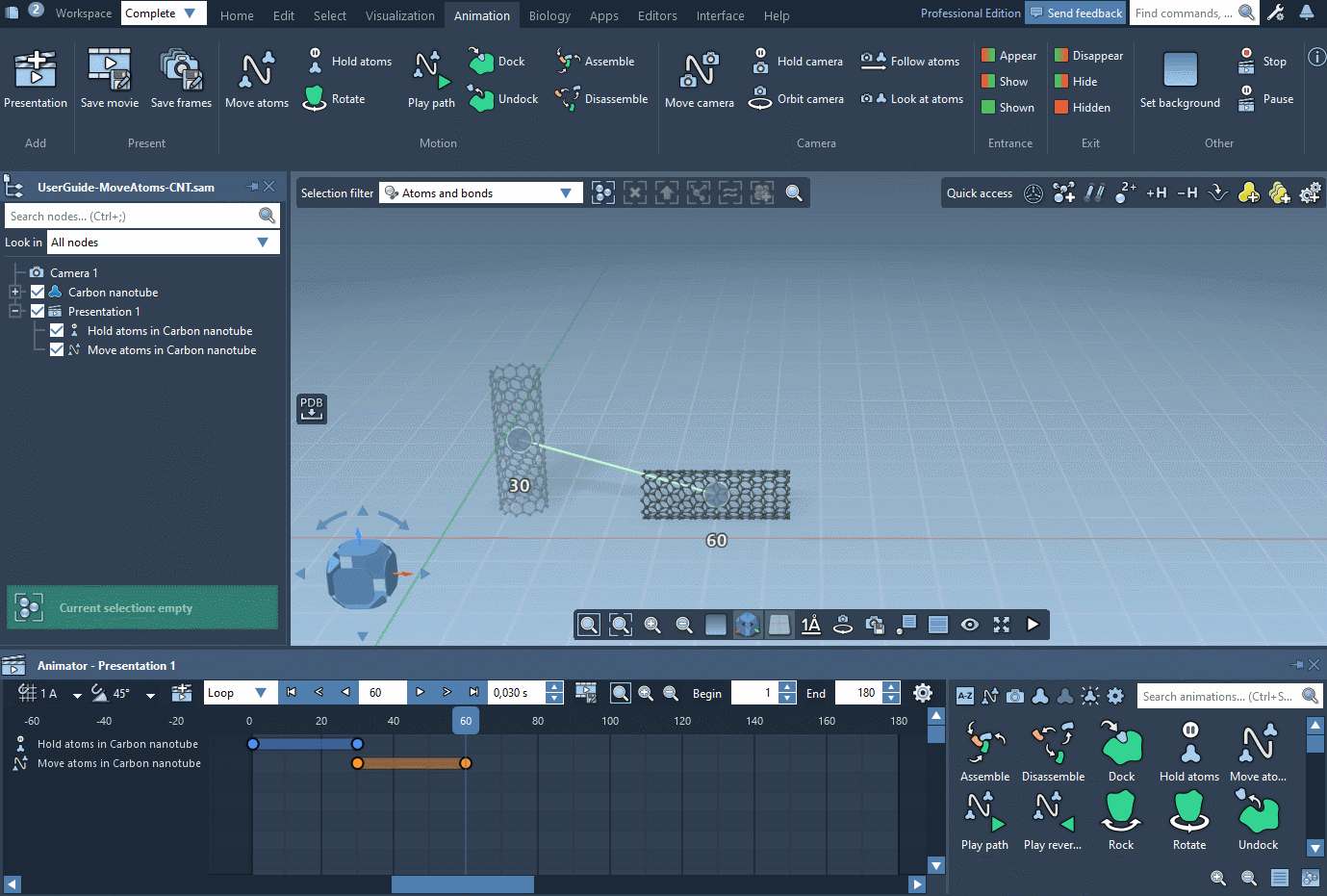1327x896 pixels.
Task: Click the PDB download icon in viewport
Action: (x=311, y=408)
